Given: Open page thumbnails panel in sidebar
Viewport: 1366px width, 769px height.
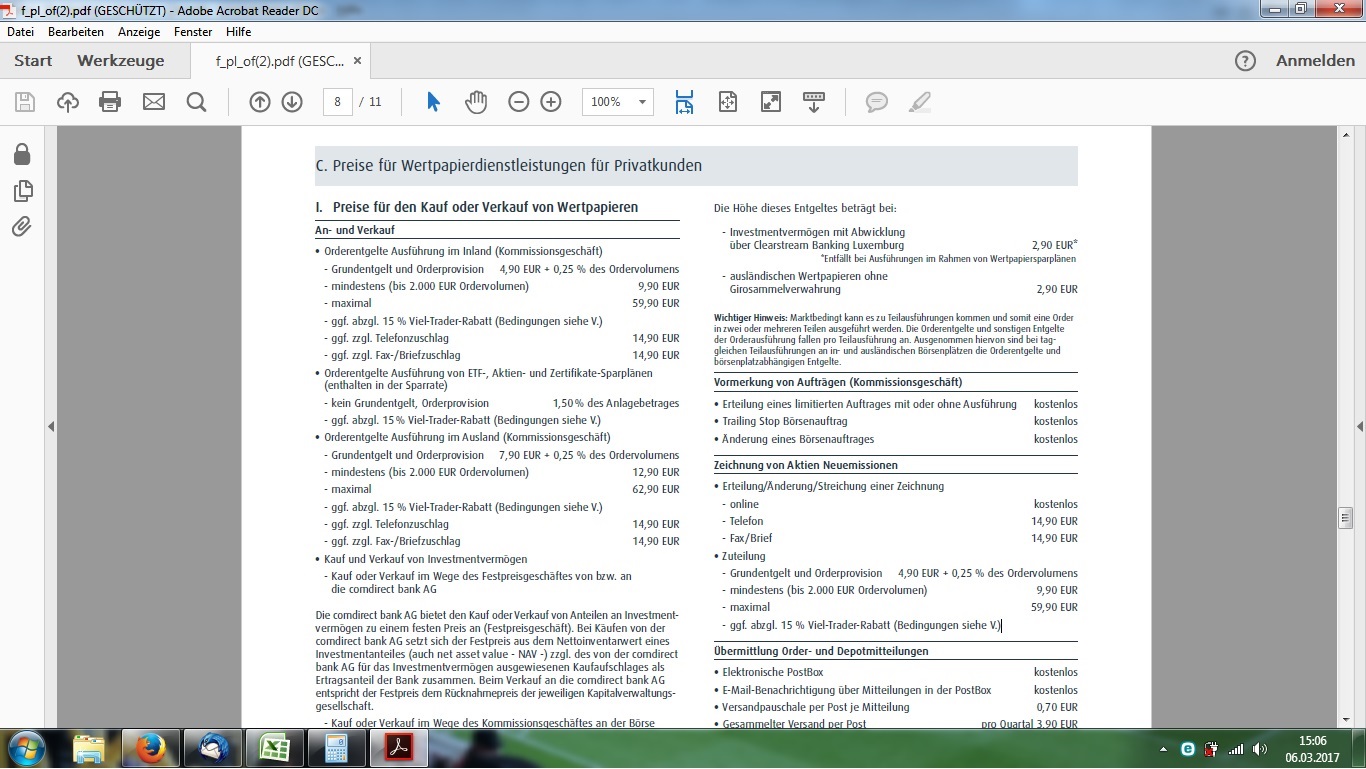Looking at the screenshot, I should 22,191.
